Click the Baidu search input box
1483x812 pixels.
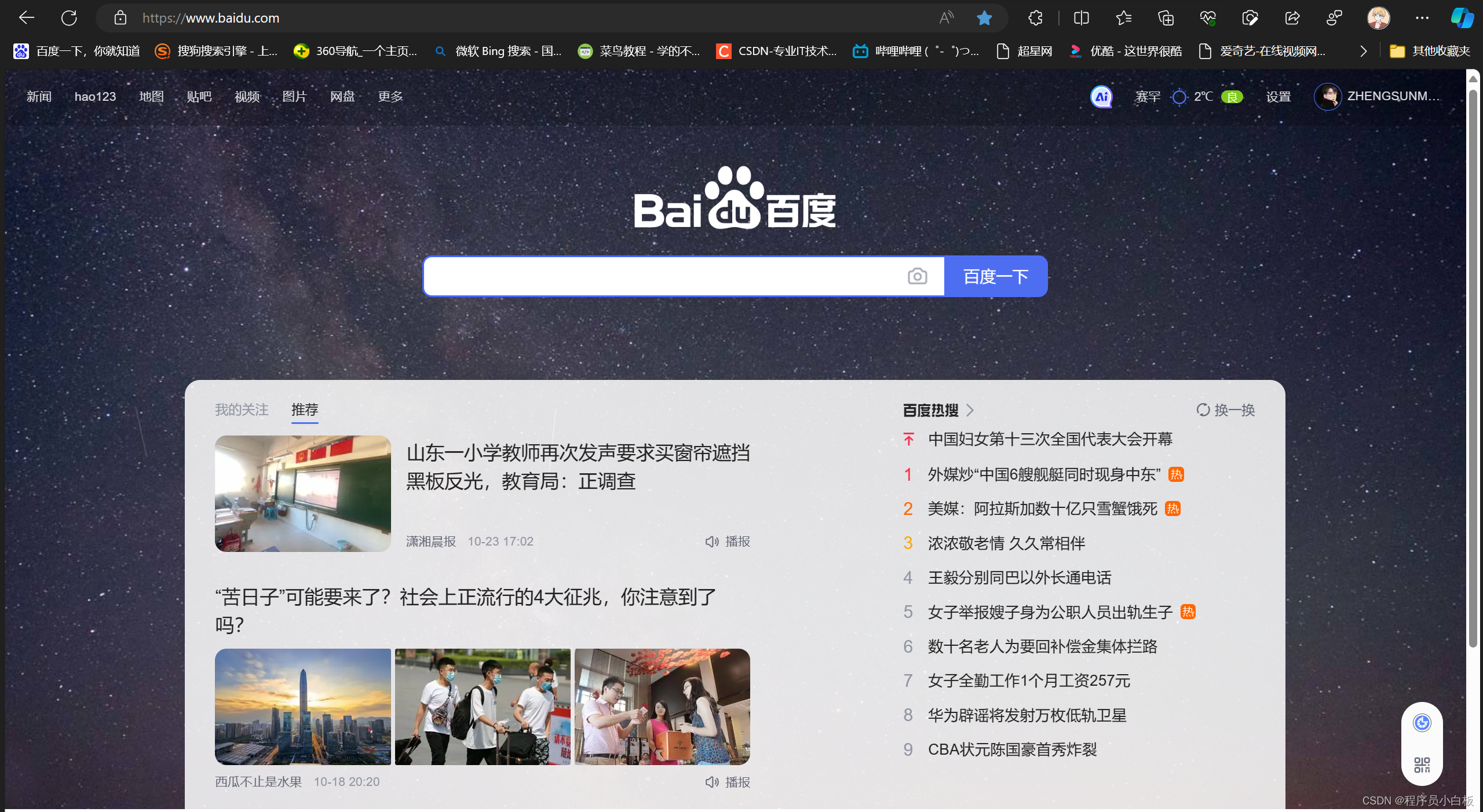pos(660,276)
